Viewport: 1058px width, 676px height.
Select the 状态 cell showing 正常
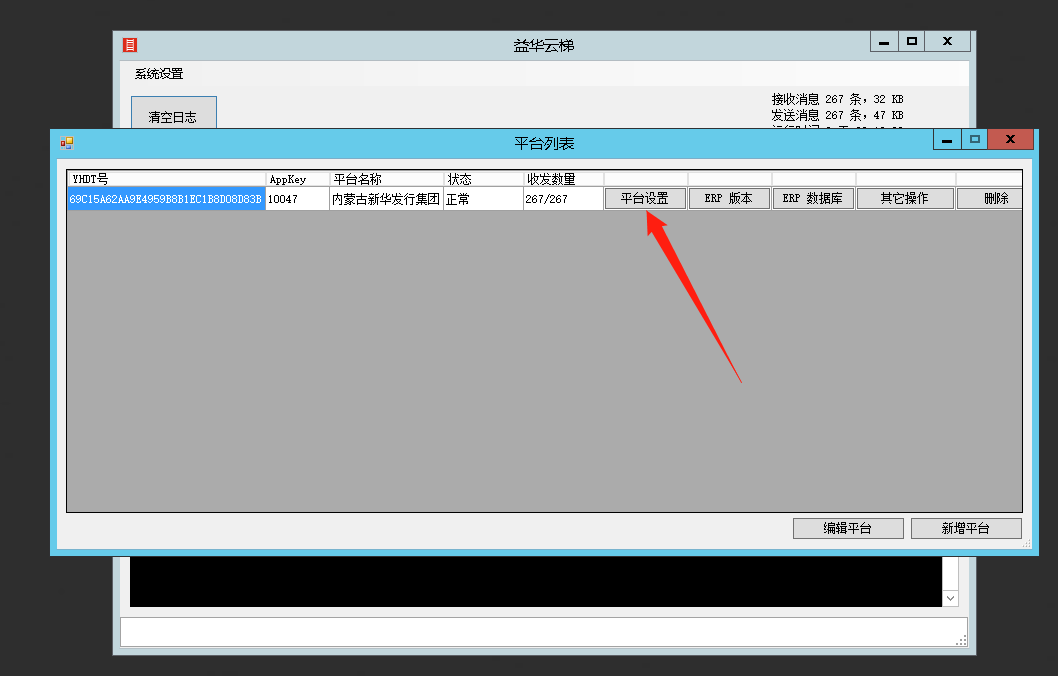[483, 199]
